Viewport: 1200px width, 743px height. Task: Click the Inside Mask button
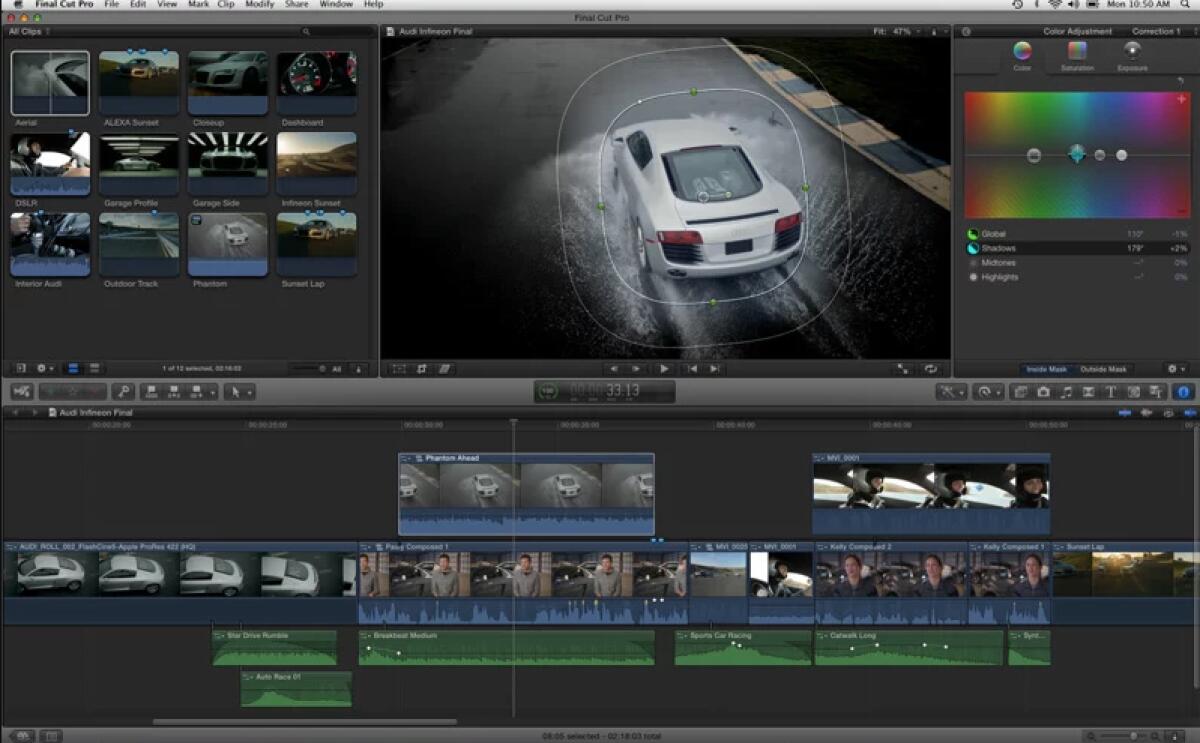pos(1046,368)
